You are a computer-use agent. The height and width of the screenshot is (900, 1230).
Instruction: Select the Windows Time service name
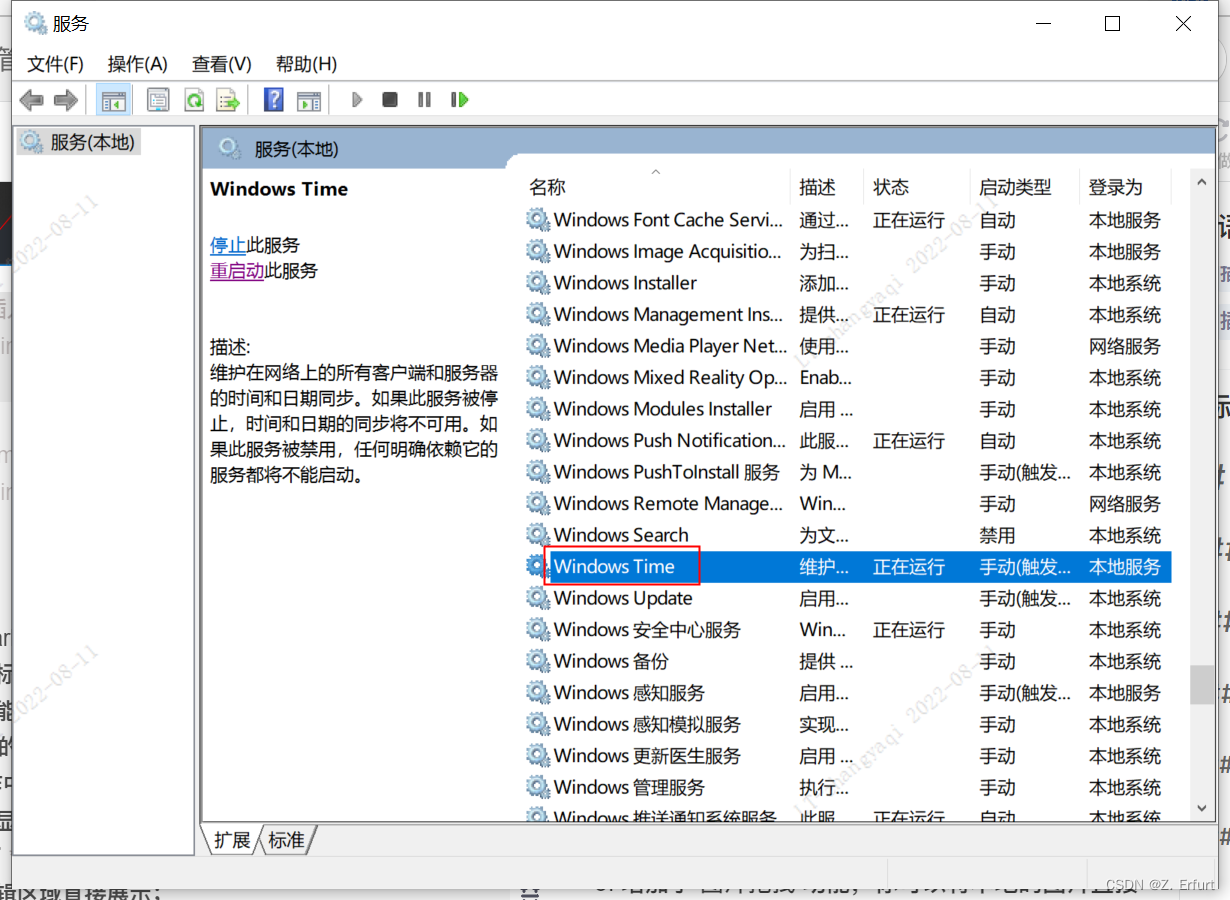614,567
